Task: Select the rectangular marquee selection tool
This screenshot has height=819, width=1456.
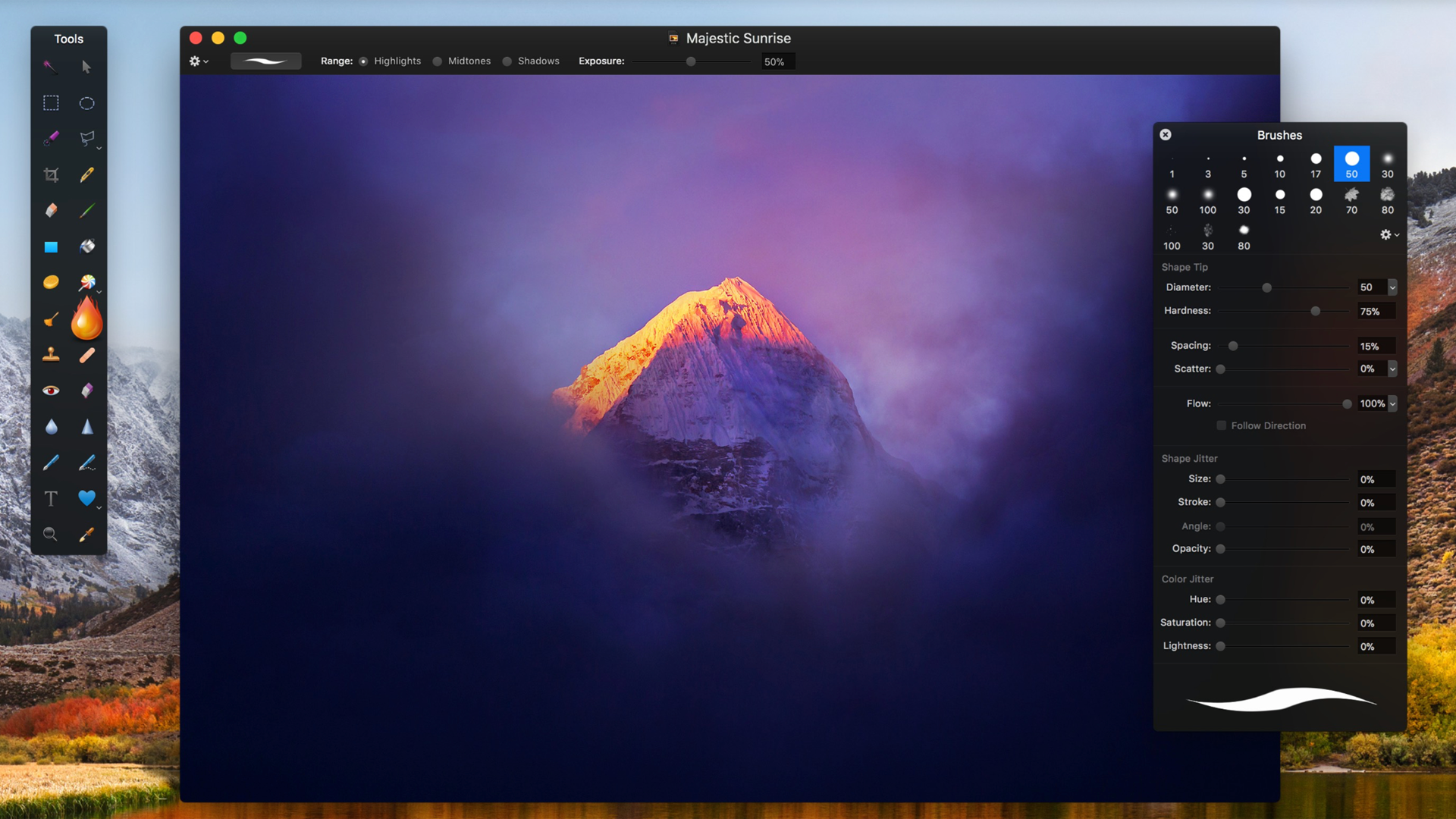Action: 51,103
